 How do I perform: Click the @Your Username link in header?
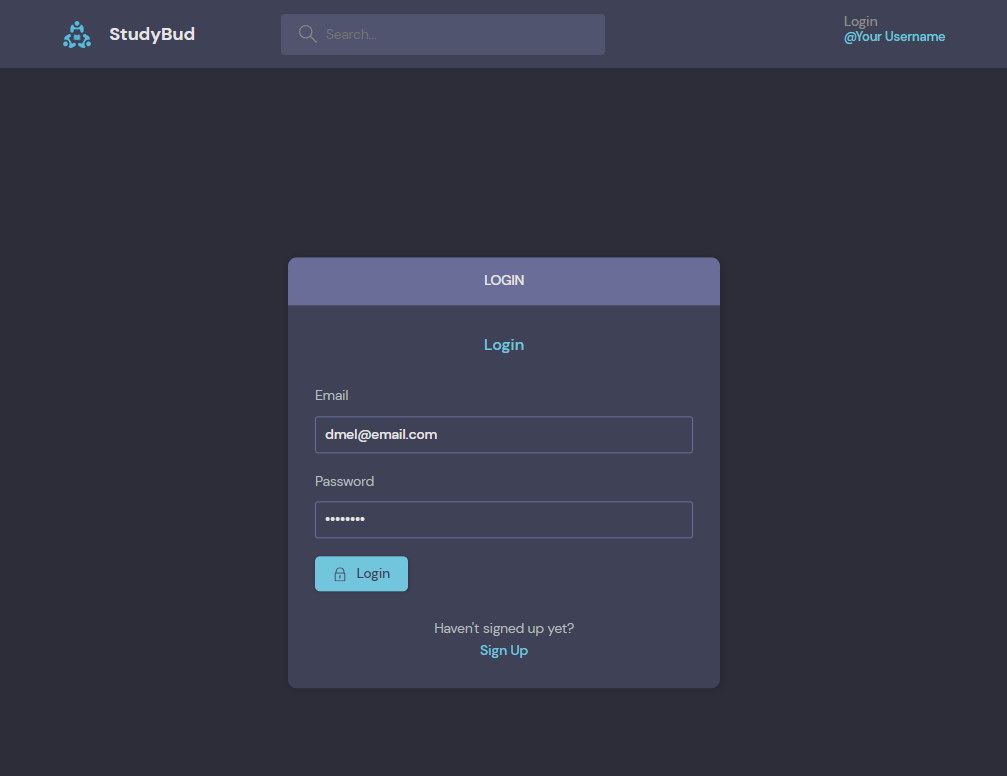(894, 37)
